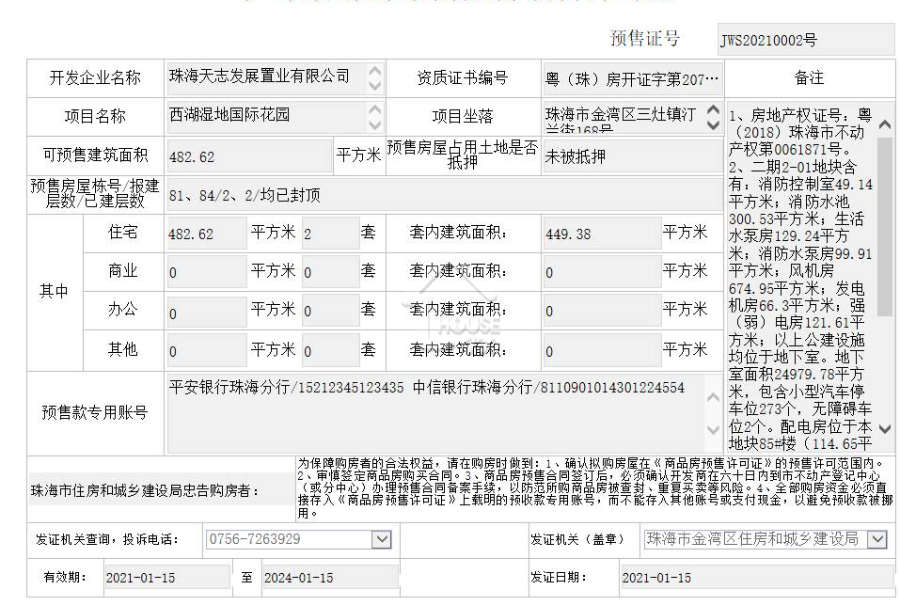Image resolution: width=900 pixels, height=600 pixels.
Task: Click remarks scrollbar up arrow
Action: coord(885,125)
